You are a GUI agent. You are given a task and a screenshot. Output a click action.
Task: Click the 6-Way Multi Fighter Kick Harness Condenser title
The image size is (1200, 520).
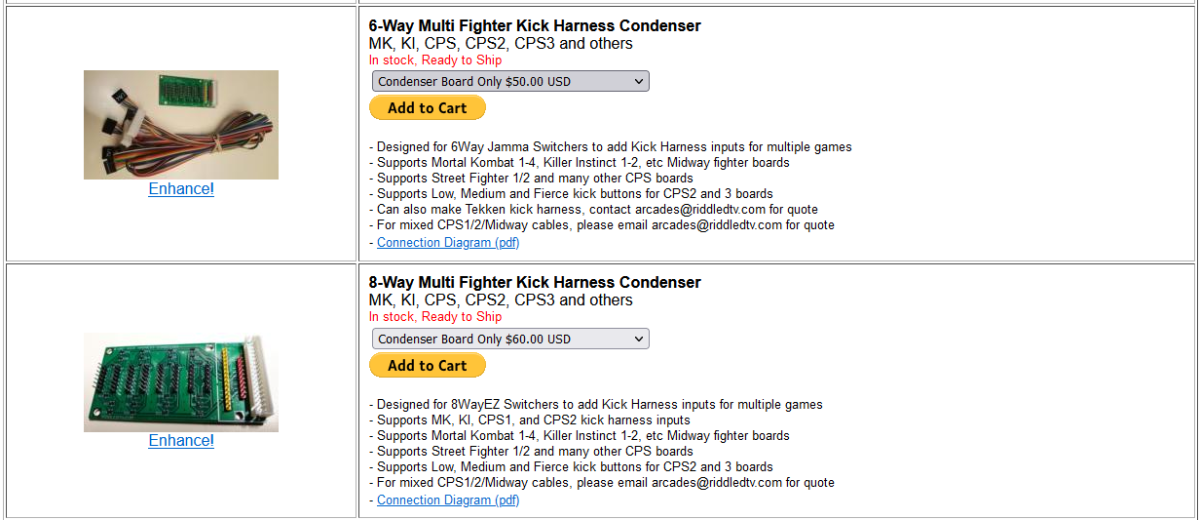[535, 26]
